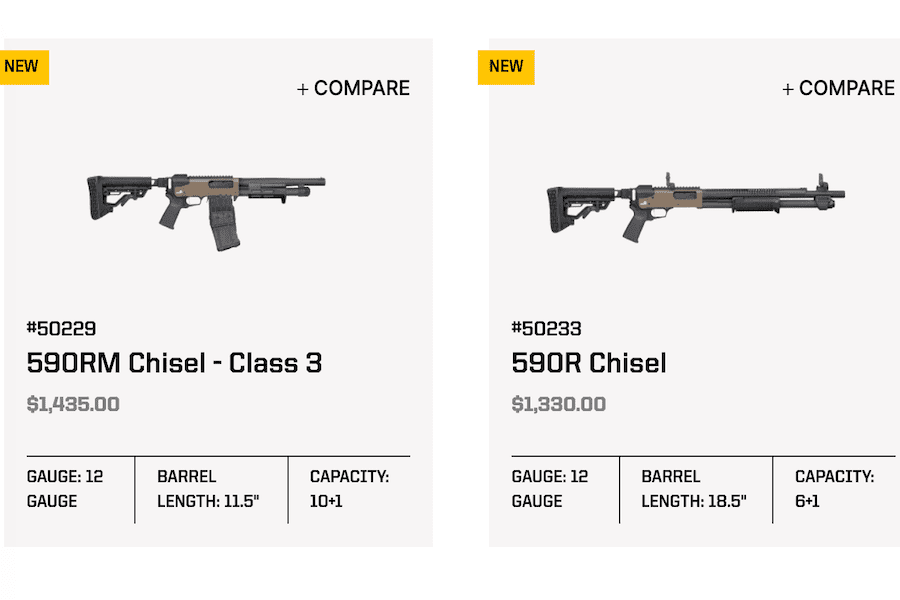Open the 590RM Chisel - Class 3 product page
This screenshot has width=900, height=600.
pyautogui.click(x=174, y=363)
